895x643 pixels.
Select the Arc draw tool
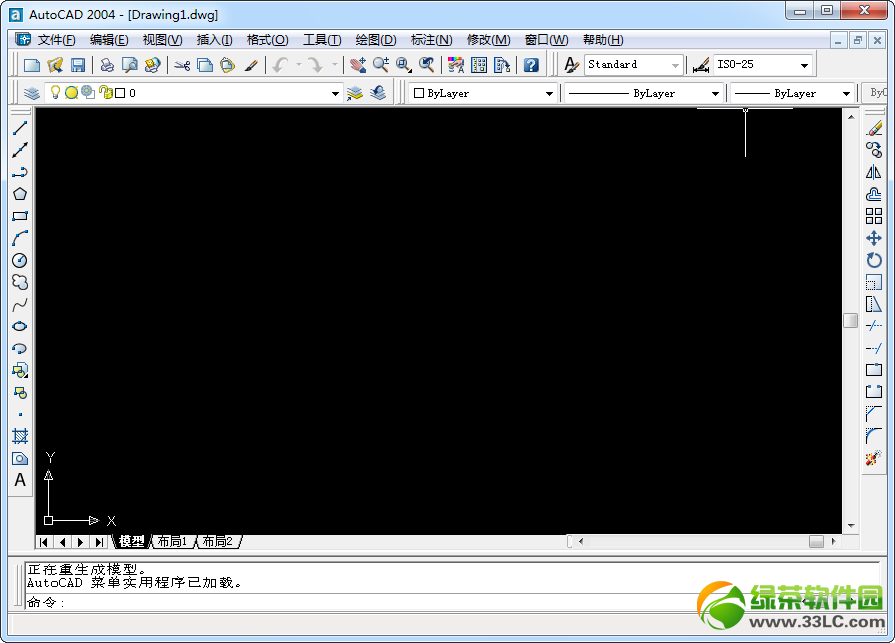(20, 238)
